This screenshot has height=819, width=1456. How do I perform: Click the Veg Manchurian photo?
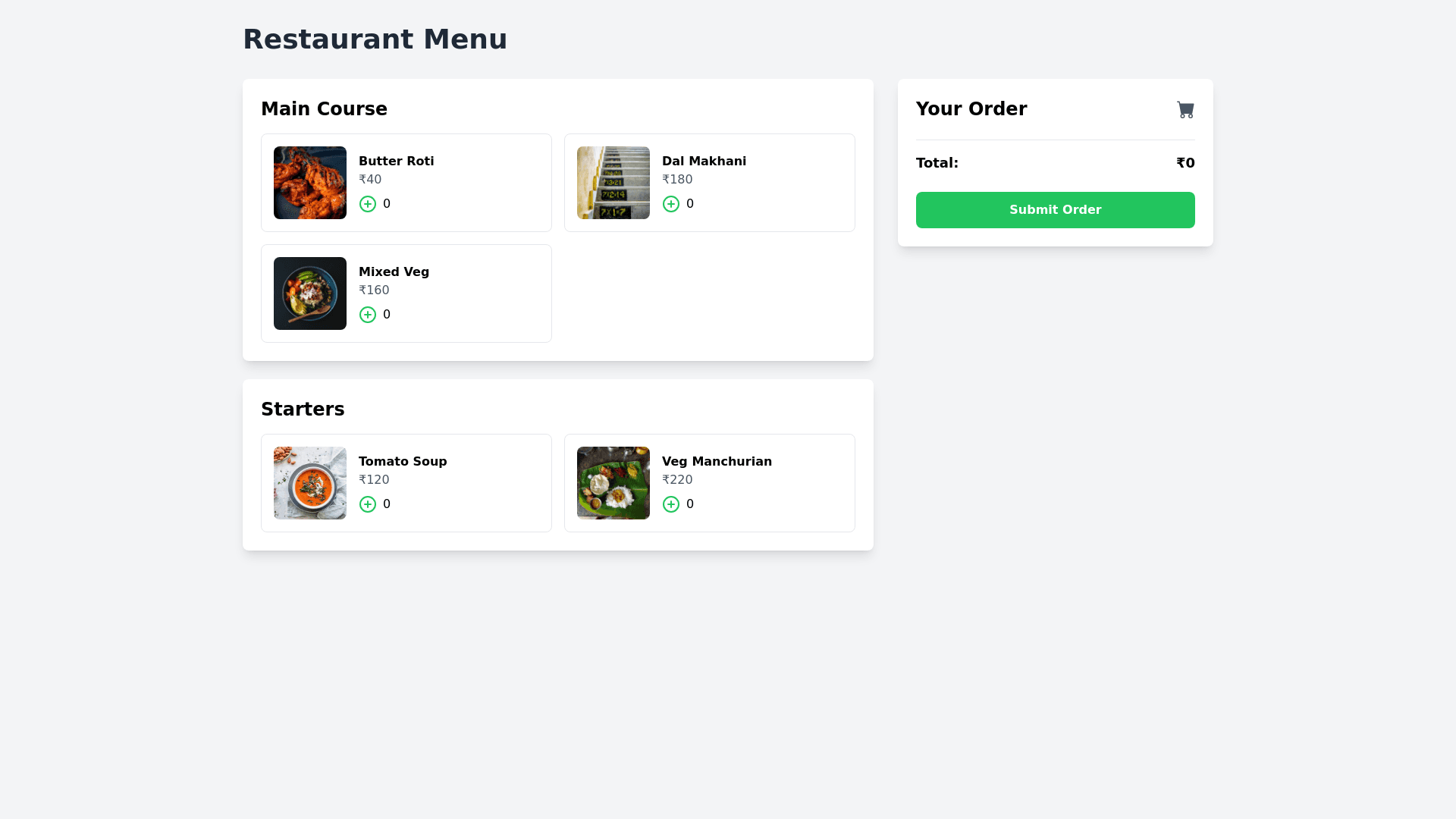click(x=613, y=483)
